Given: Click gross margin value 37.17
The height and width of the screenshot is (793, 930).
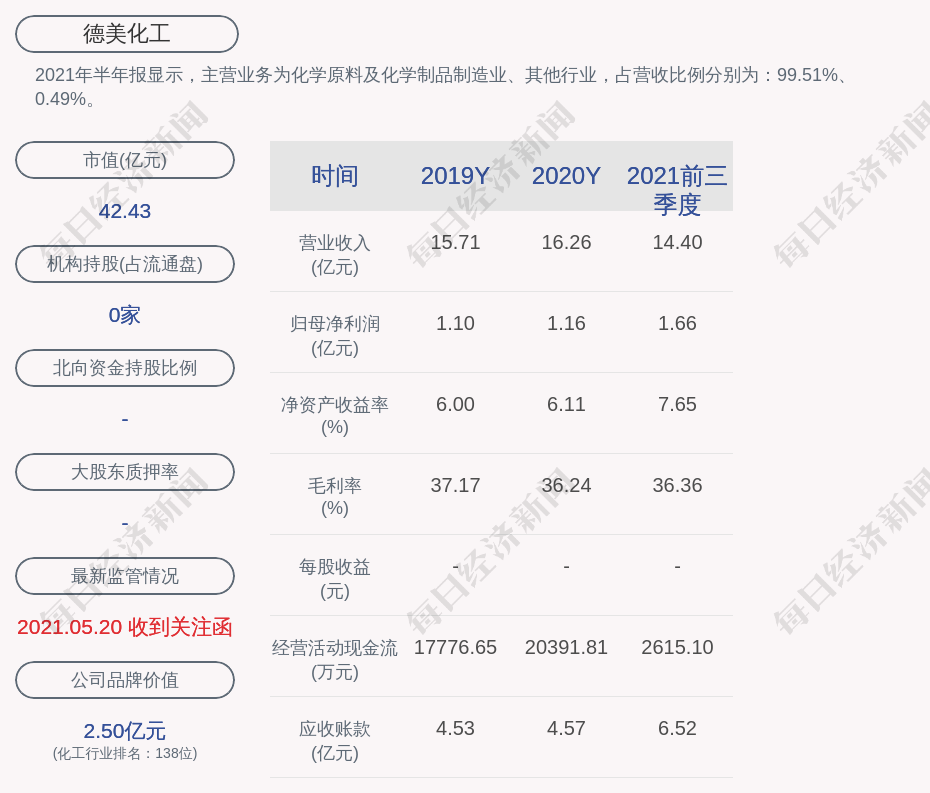Looking at the screenshot, I should coord(455,485).
